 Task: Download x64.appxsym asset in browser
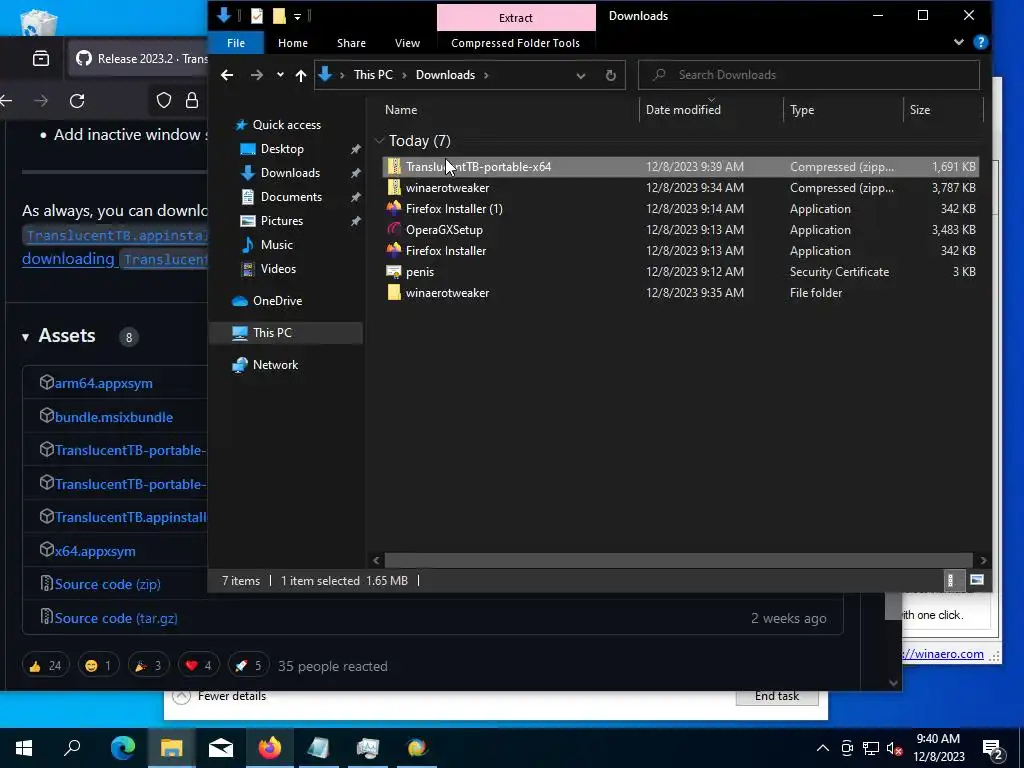(x=95, y=551)
